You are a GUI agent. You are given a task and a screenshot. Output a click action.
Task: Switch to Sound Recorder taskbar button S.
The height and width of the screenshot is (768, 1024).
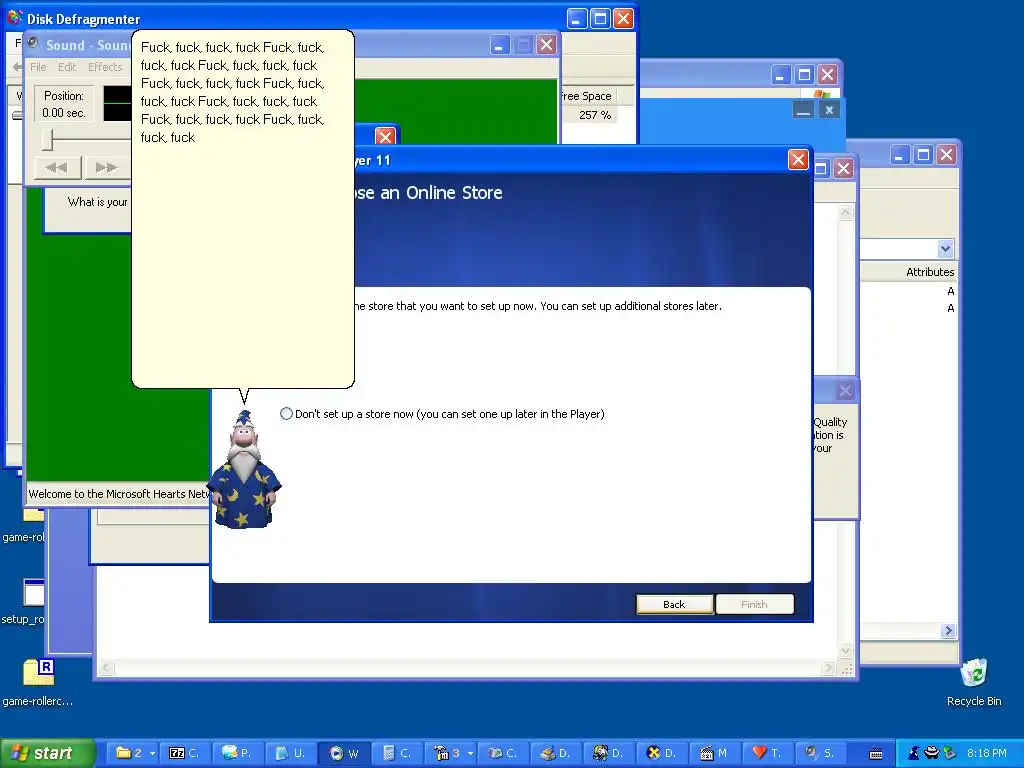[822, 753]
